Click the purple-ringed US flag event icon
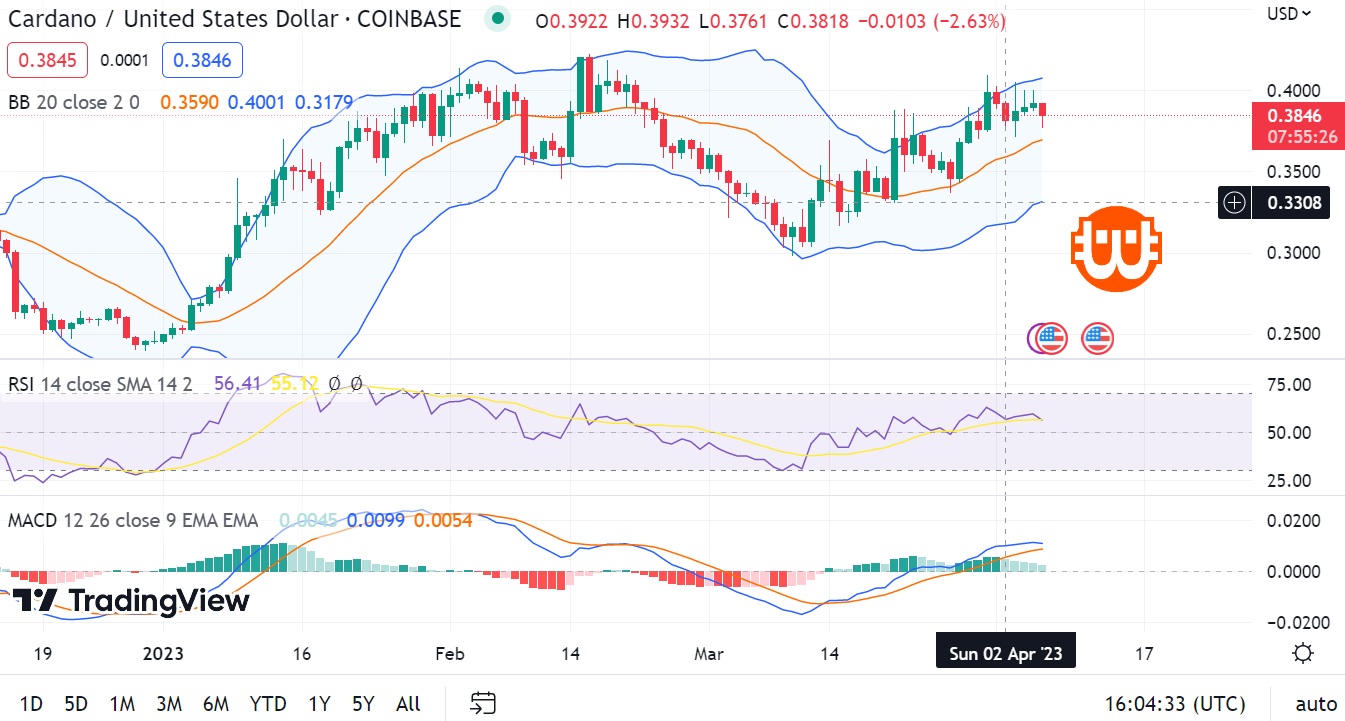1345x721 pixels. click(1048, 339)
